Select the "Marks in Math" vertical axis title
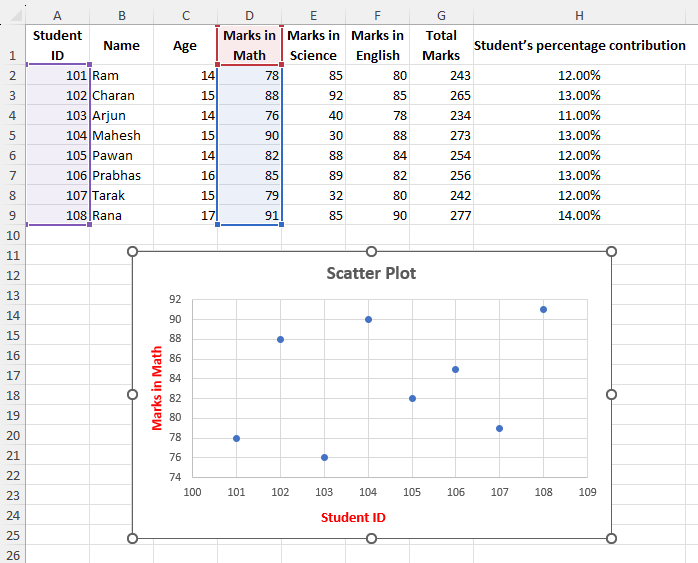The width and height of the screenshot is (698, 563). (x=157, y=388)
